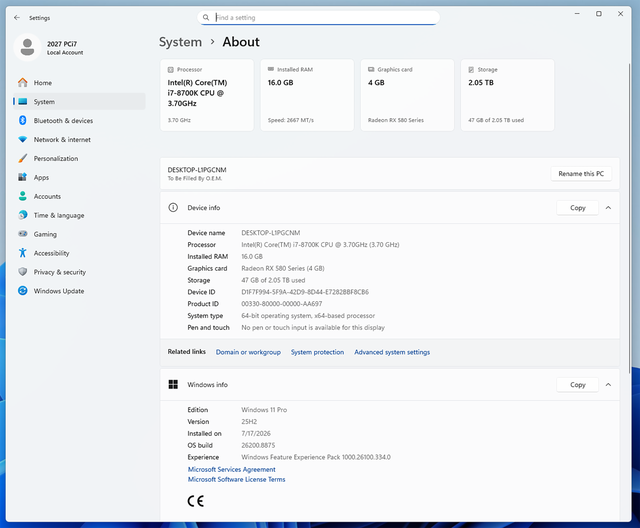This screenshot has height=528, width=640.
Task: Click the Edition value Windows 11 Pro
Action: tap(264, 410)
